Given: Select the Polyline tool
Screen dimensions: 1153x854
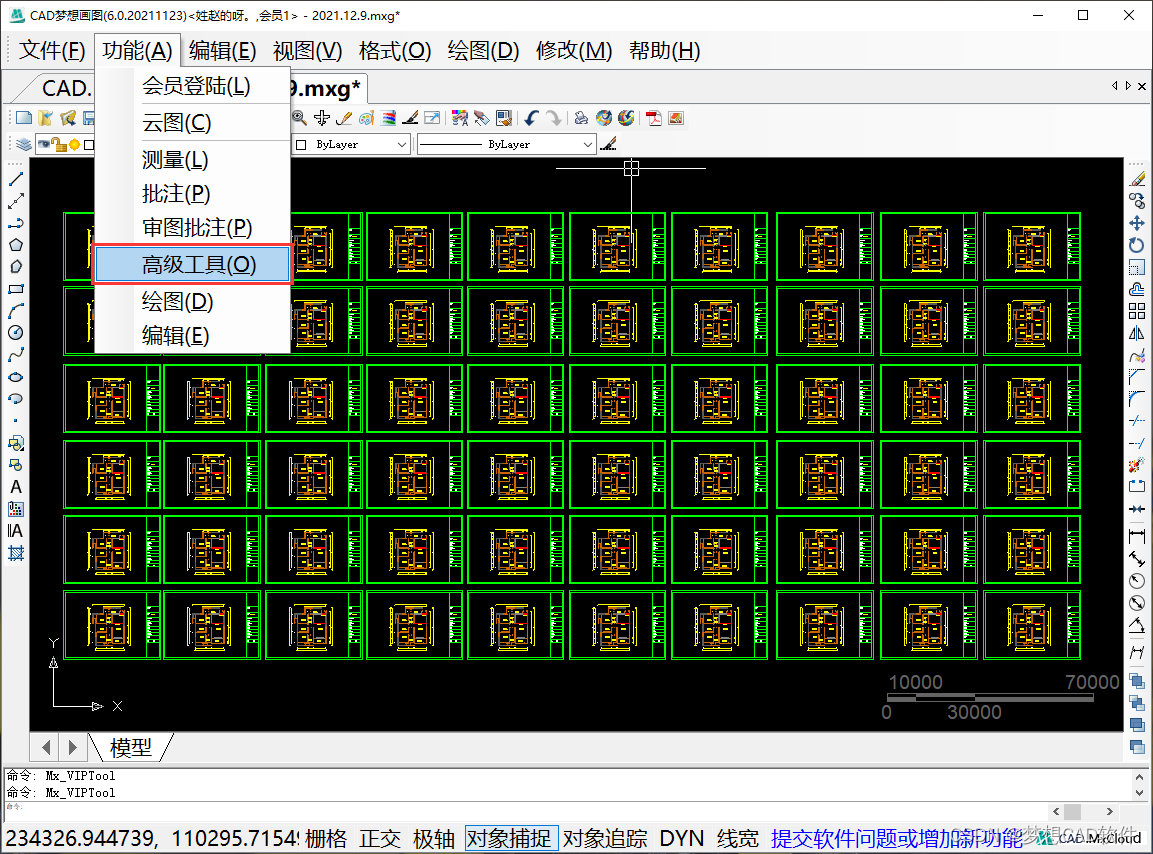Looking at the screenshot, I should click(15, 223).
